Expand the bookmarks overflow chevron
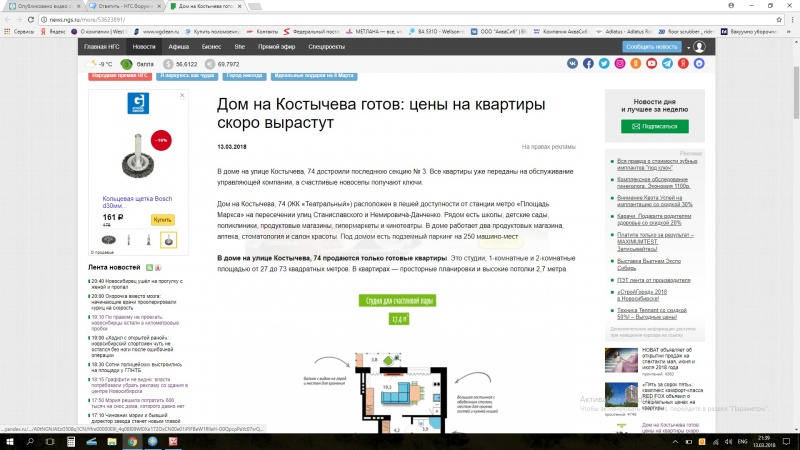 [789, 32]
